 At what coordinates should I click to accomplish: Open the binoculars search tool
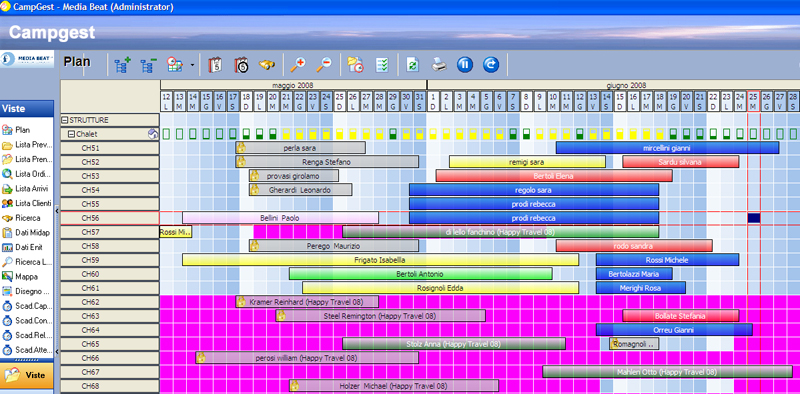coord(267,64)
